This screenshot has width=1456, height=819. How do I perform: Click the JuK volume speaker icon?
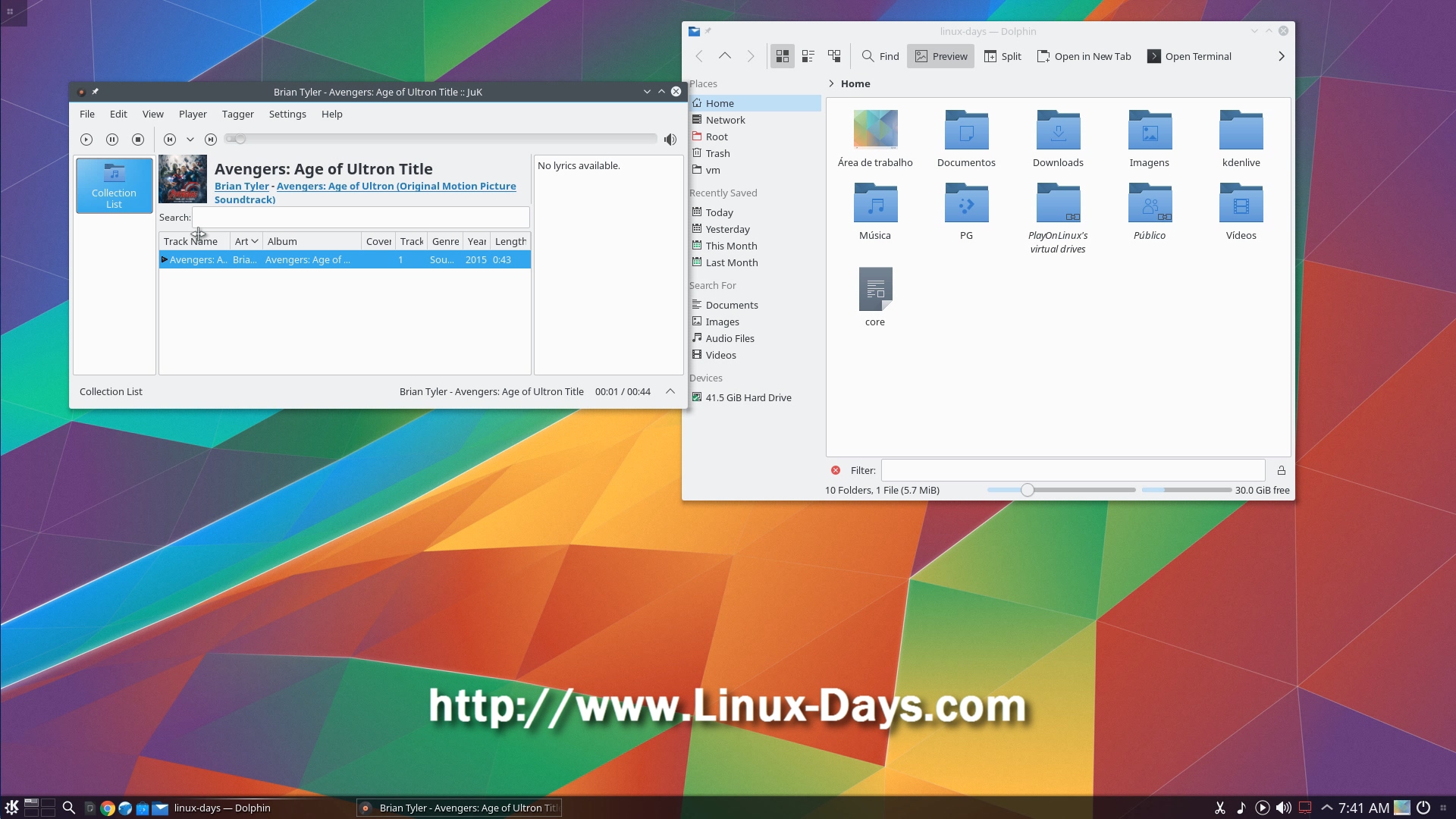[x=670, y=140]
